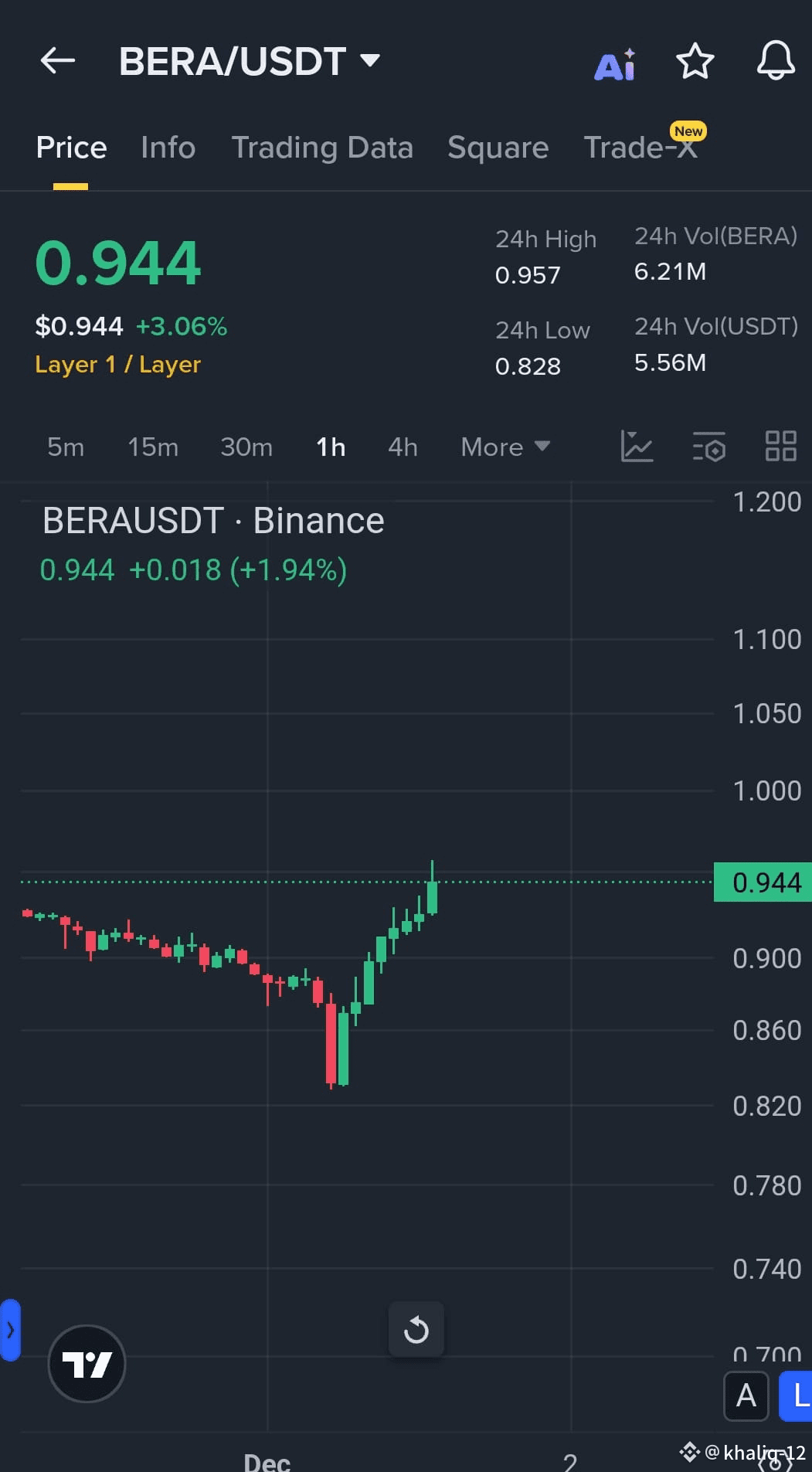This screenshot has width=812, height=1472.
Task: Select the 30m timeframe
Action: pos(246,447)
